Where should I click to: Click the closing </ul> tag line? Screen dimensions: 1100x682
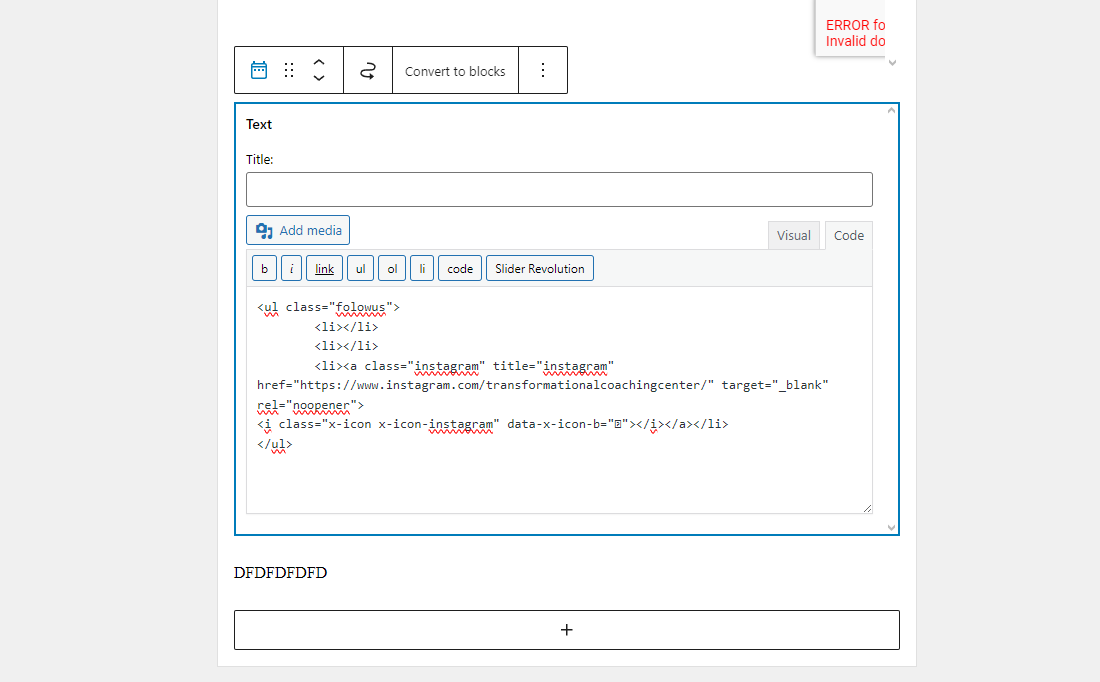(274, 444)
